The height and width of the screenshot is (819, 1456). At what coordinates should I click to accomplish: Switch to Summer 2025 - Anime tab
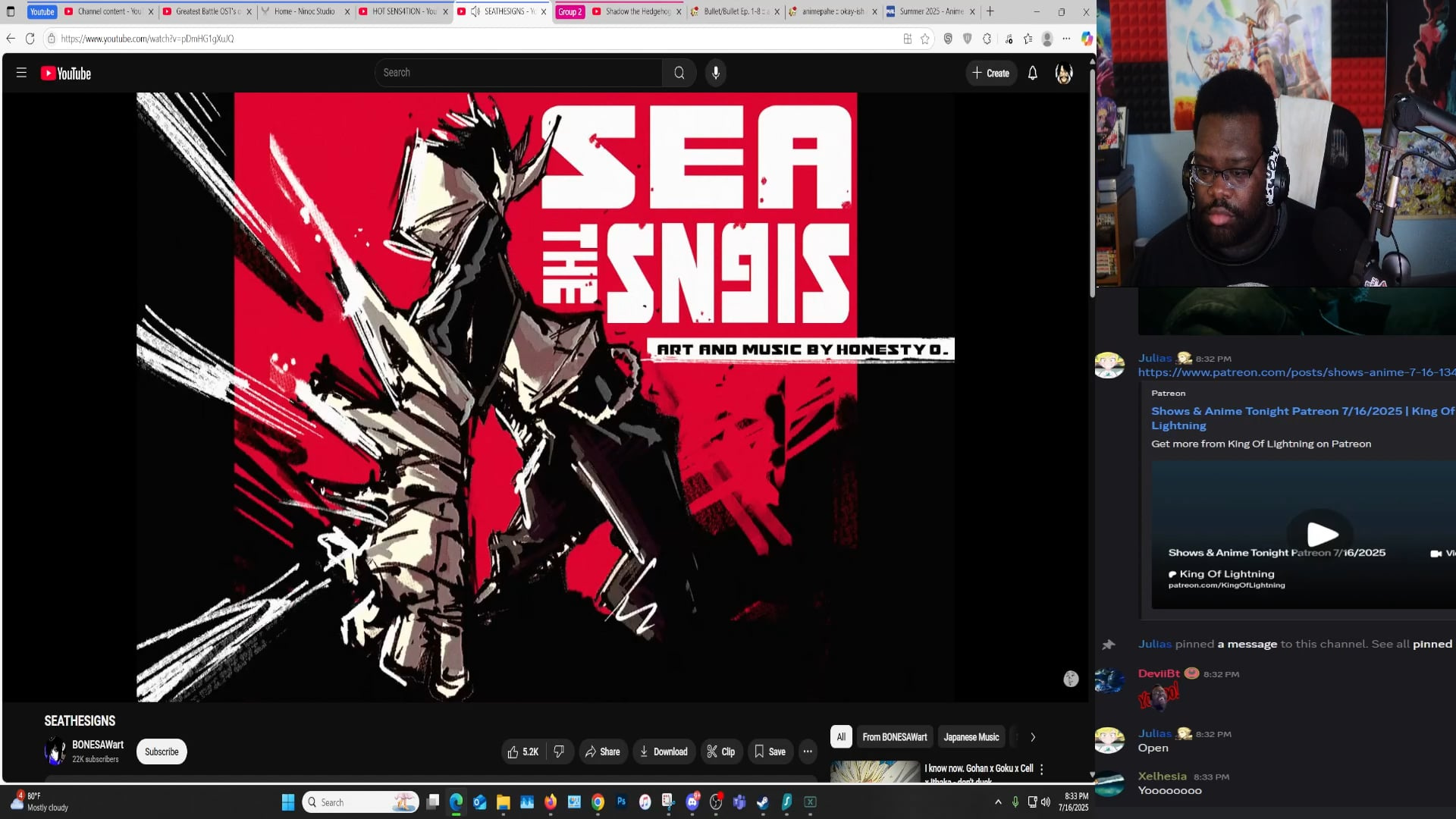coord(930,11)
